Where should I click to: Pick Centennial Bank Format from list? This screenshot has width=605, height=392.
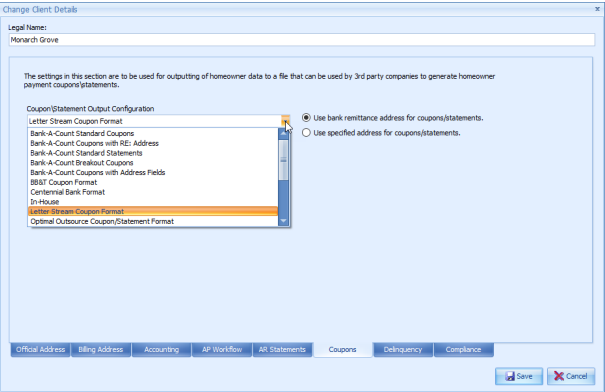point(153,192)
